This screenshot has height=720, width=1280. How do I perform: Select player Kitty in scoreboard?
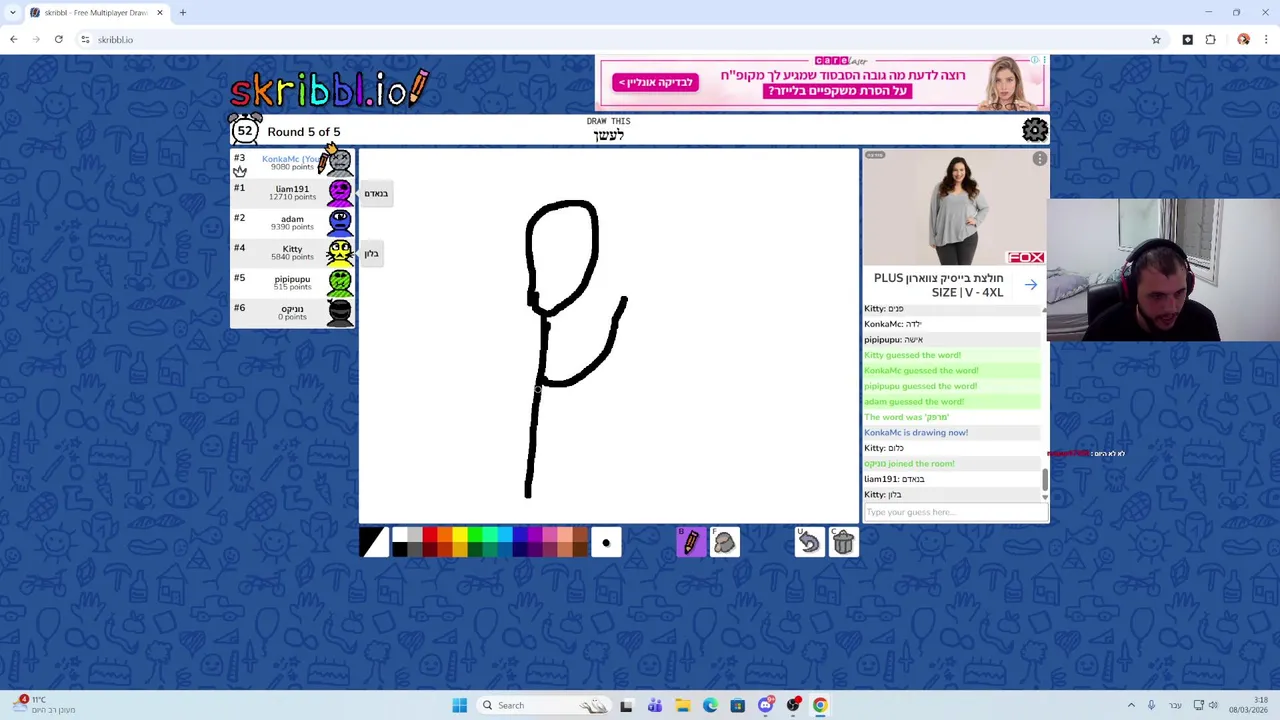click(292, 252)
